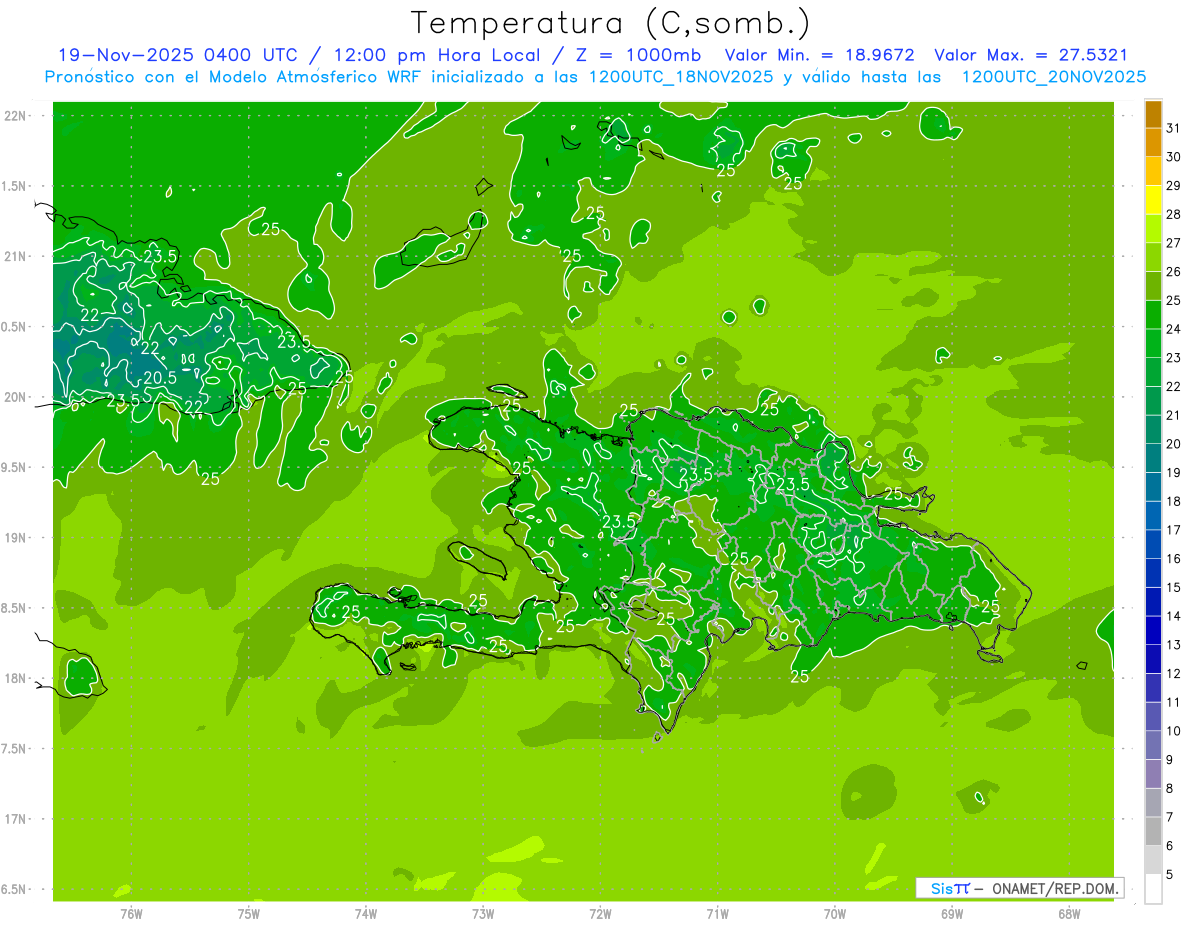The height and width of the screenshot is (927, 1200).
Task: Click the legend value '24'
Action: click(x=1173, y=329)
